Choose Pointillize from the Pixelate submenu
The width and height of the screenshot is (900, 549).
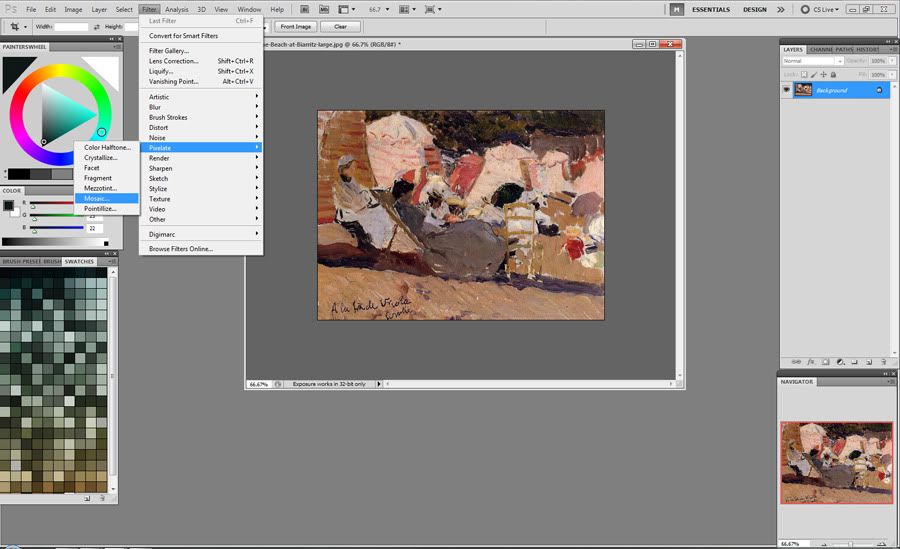coord(107,208)
